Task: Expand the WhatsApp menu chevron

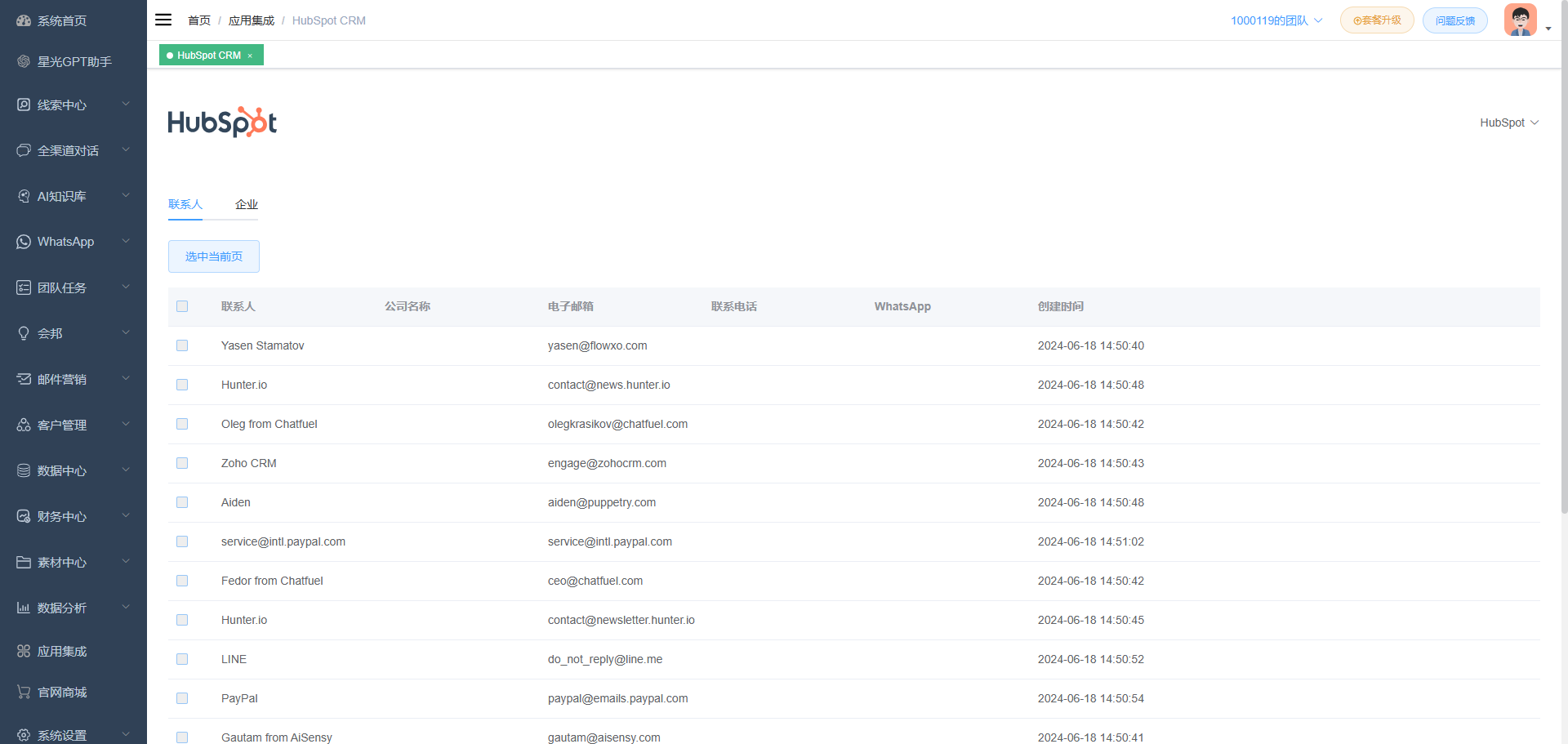Action: coord(126,241)
